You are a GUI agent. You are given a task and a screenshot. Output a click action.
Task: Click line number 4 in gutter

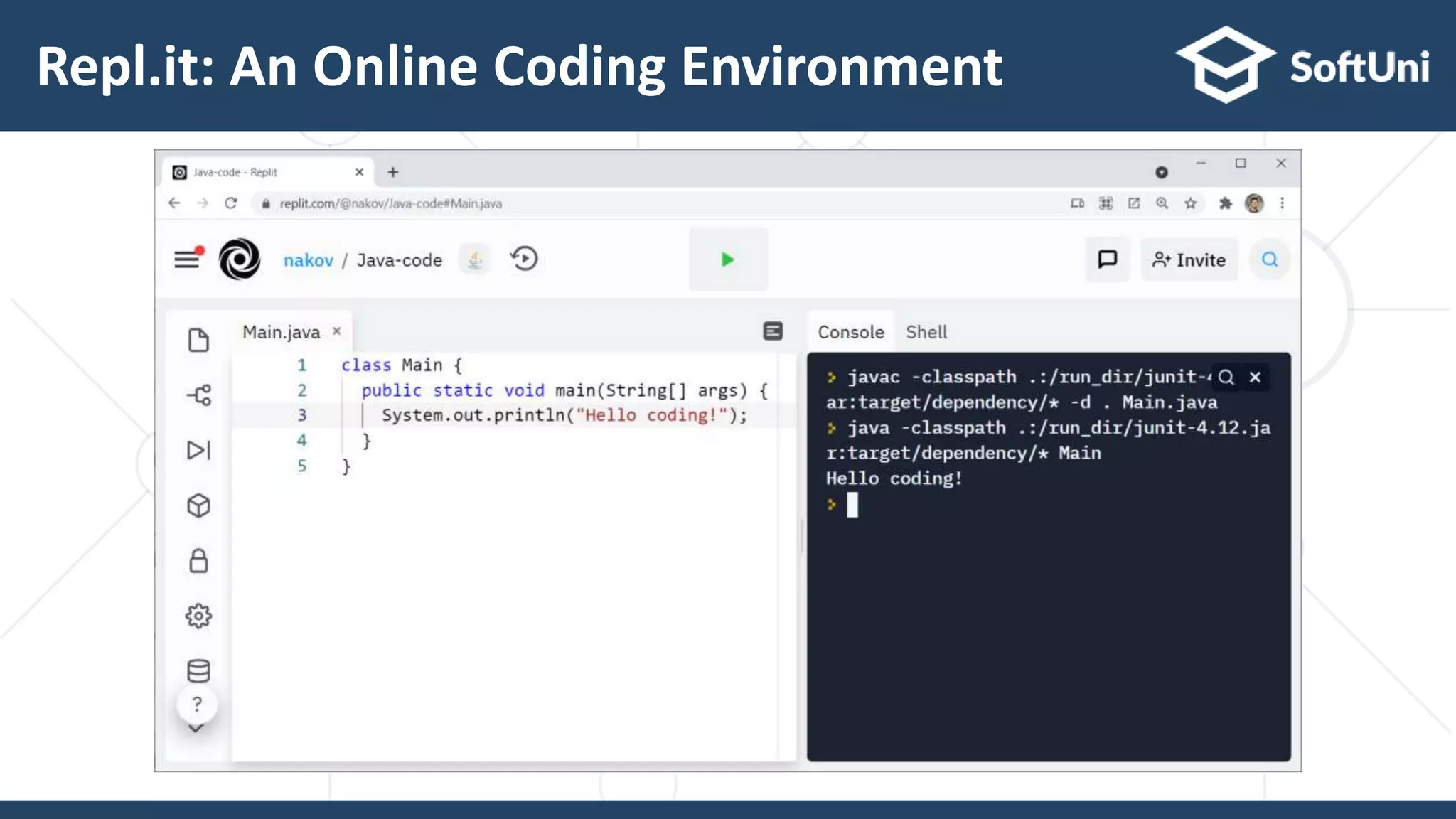coord(302,441)
